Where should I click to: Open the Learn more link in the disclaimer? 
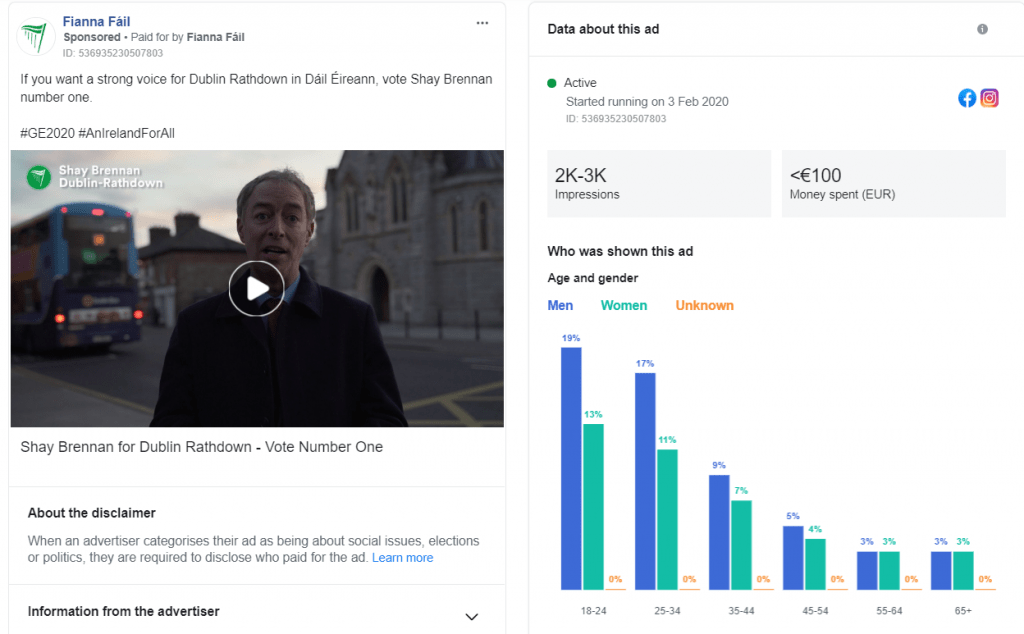coord(402,558)
